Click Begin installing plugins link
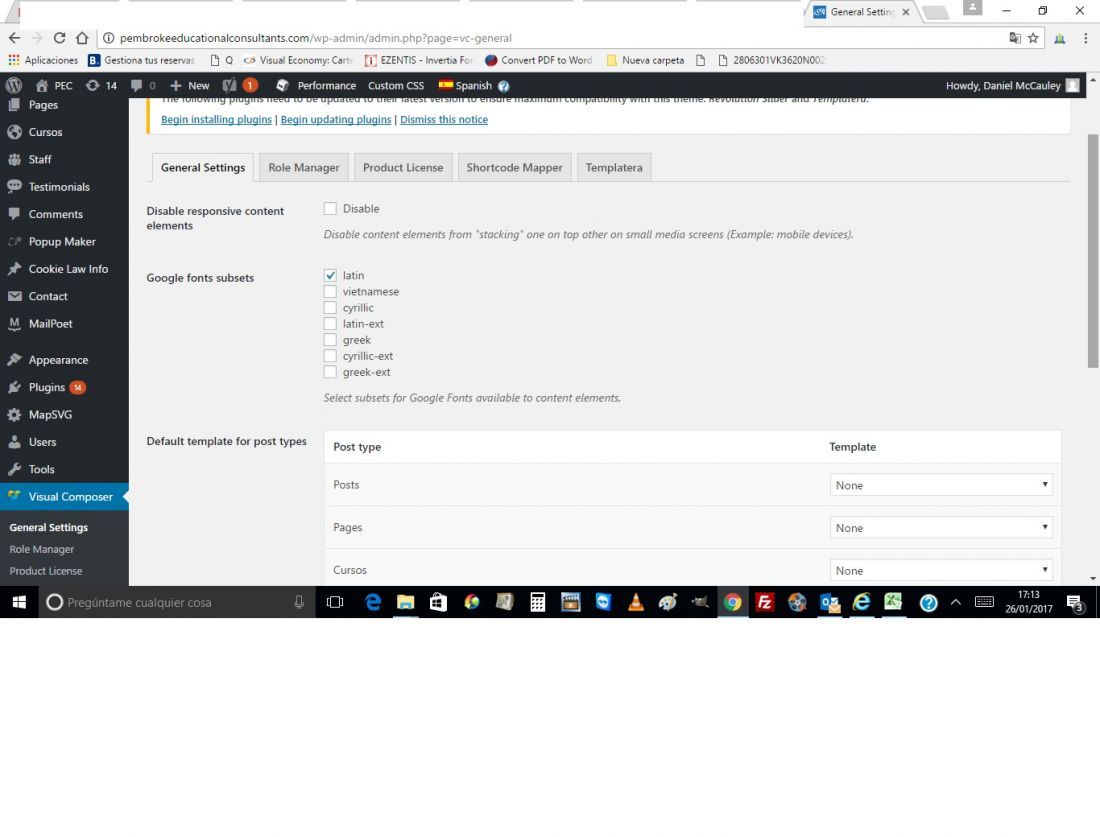The height and width of the screenshot is (837, 1100). coord(216,119)
